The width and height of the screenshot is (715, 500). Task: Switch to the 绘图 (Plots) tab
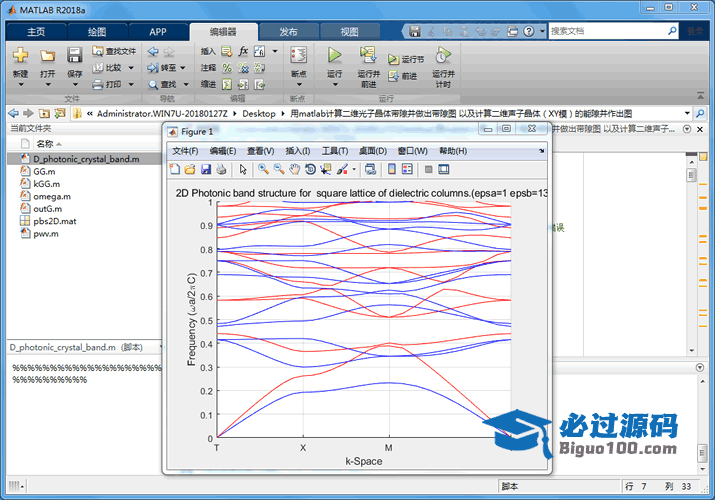point(97,31)
